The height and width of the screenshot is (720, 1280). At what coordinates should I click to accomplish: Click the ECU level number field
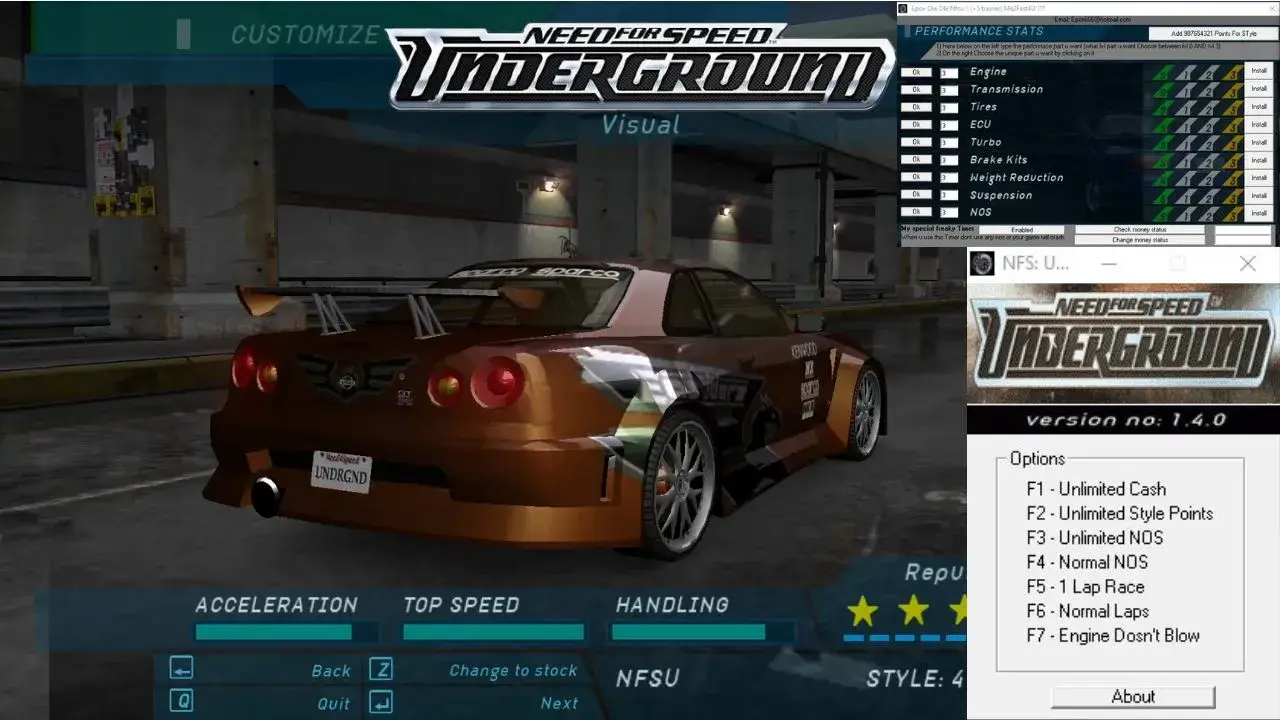(x=949, y=126)
